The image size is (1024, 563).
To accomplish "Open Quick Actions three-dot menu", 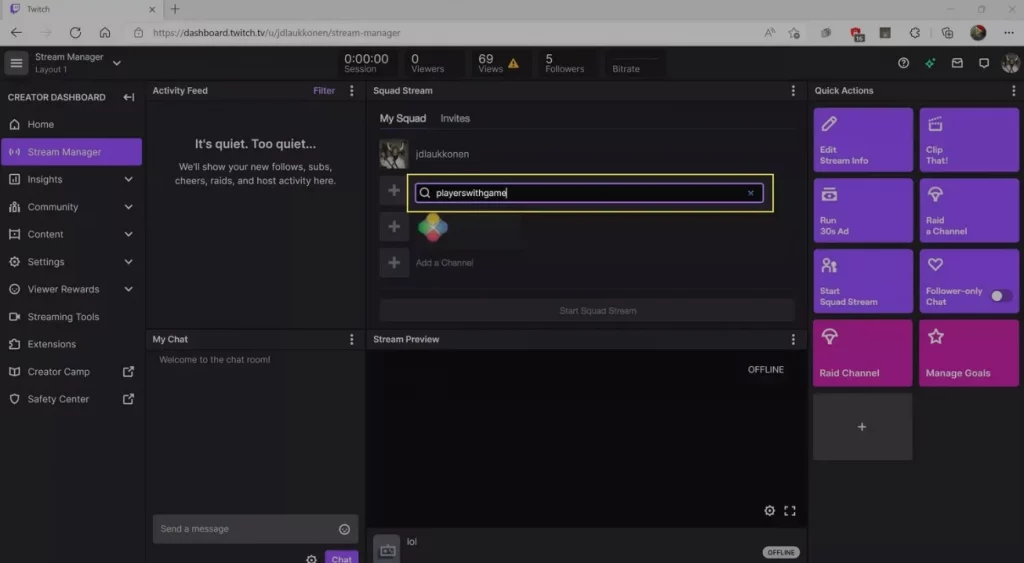I will (1013, 91).
